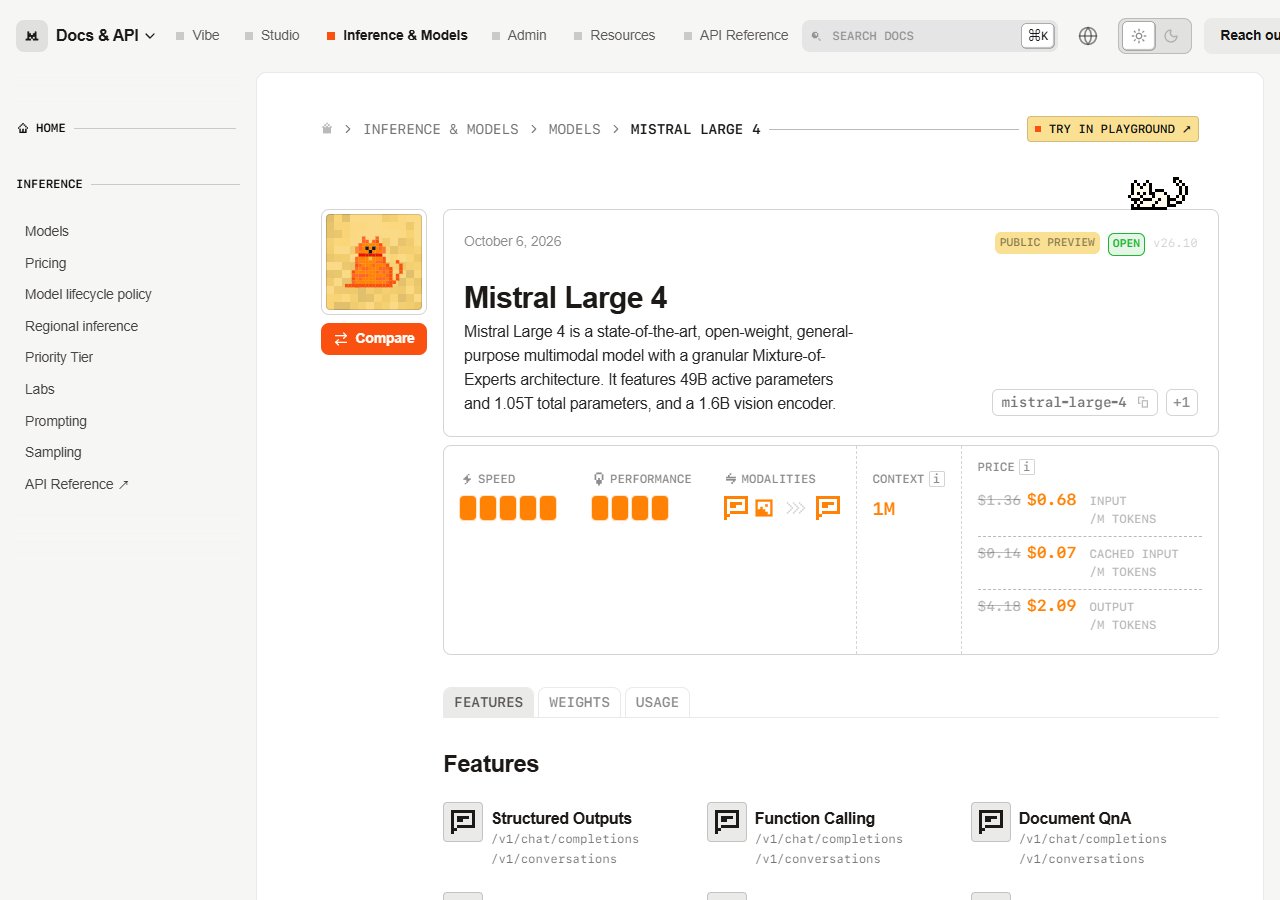This screenshot has height=900, width=1280.
Task: Open the Vibe nav tab
Action: point(197,35)
